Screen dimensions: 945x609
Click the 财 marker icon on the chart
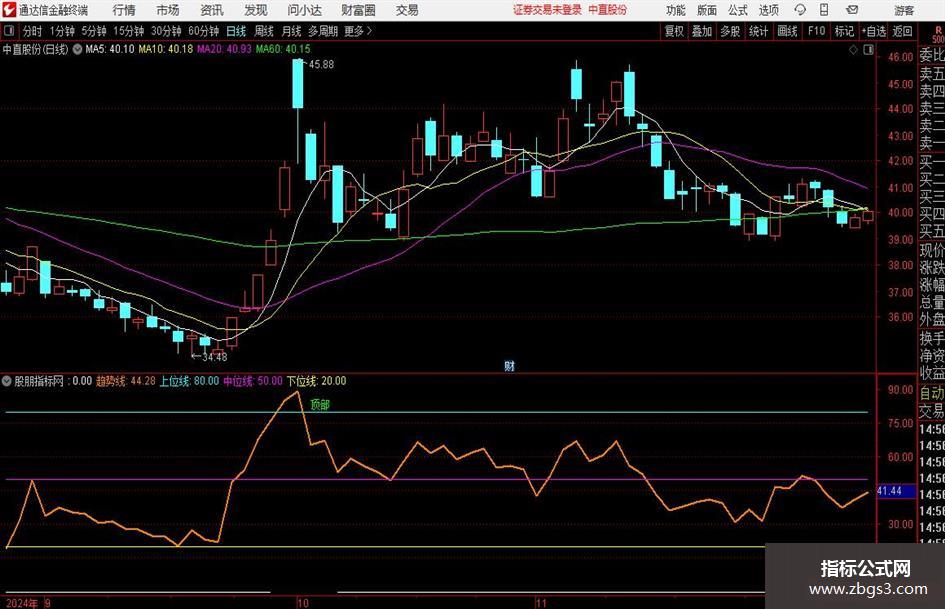pos(509,365)
